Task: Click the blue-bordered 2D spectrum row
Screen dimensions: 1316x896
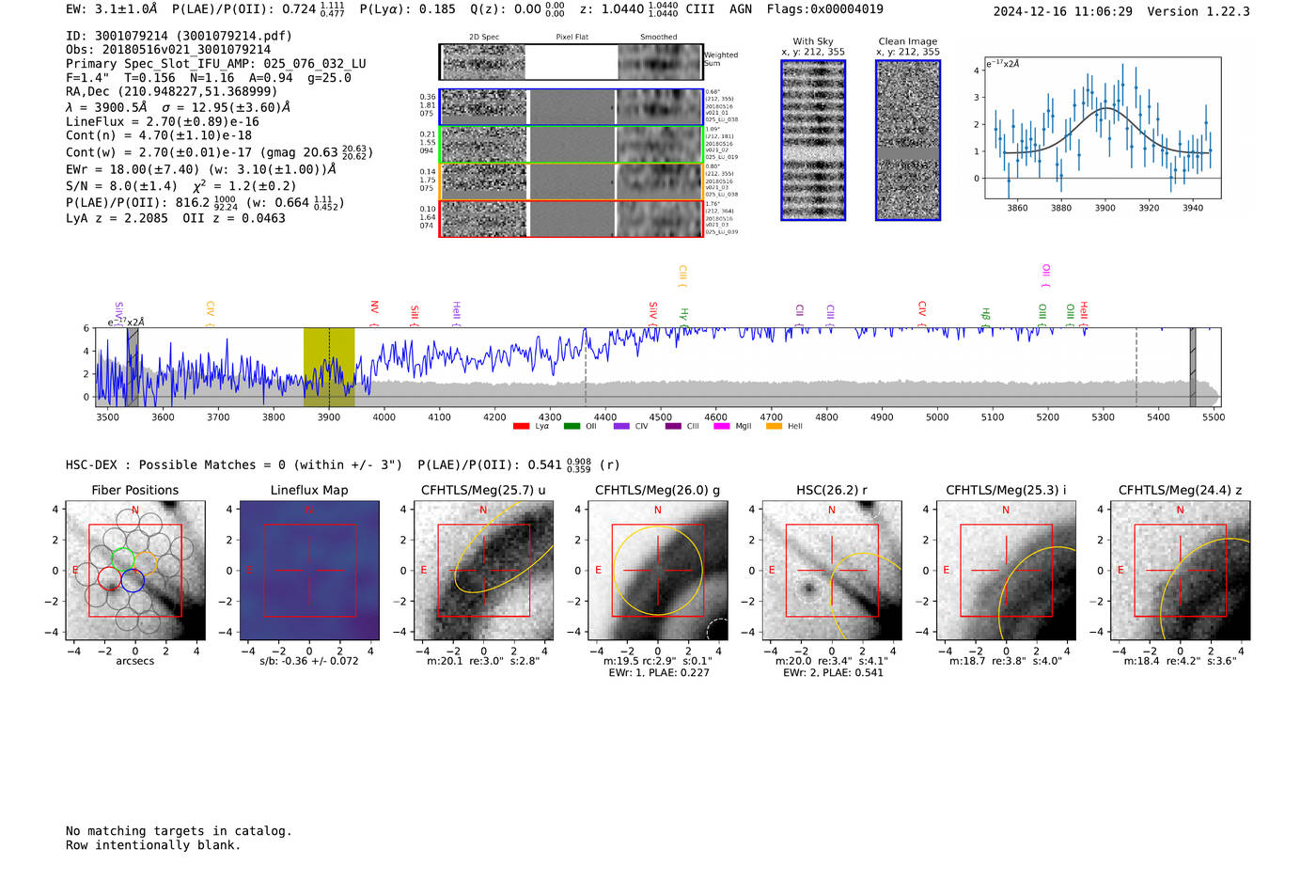Action: (x=571, y=107)
